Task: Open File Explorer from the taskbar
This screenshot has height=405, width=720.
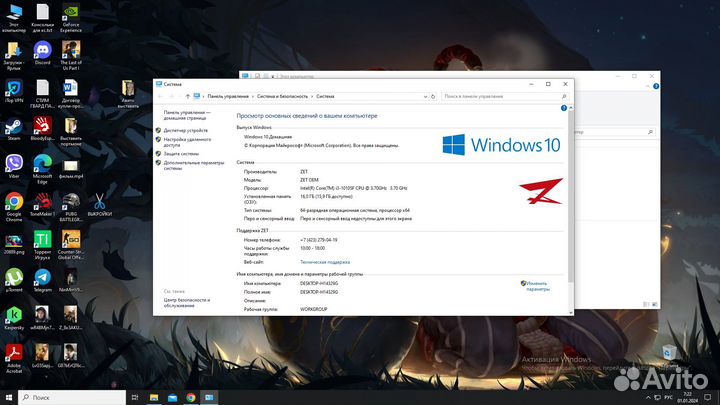Action: coord(154,397)
